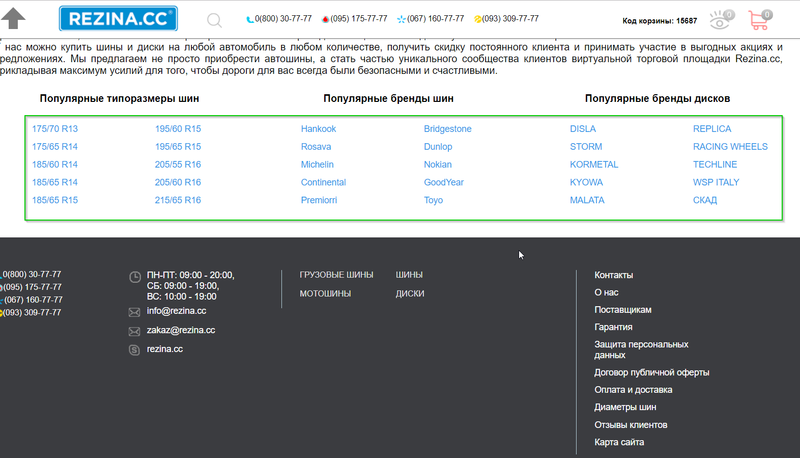Email info@rezina.cc from footer
Viewport: 800px width, 458px height.
pos(177,311)
